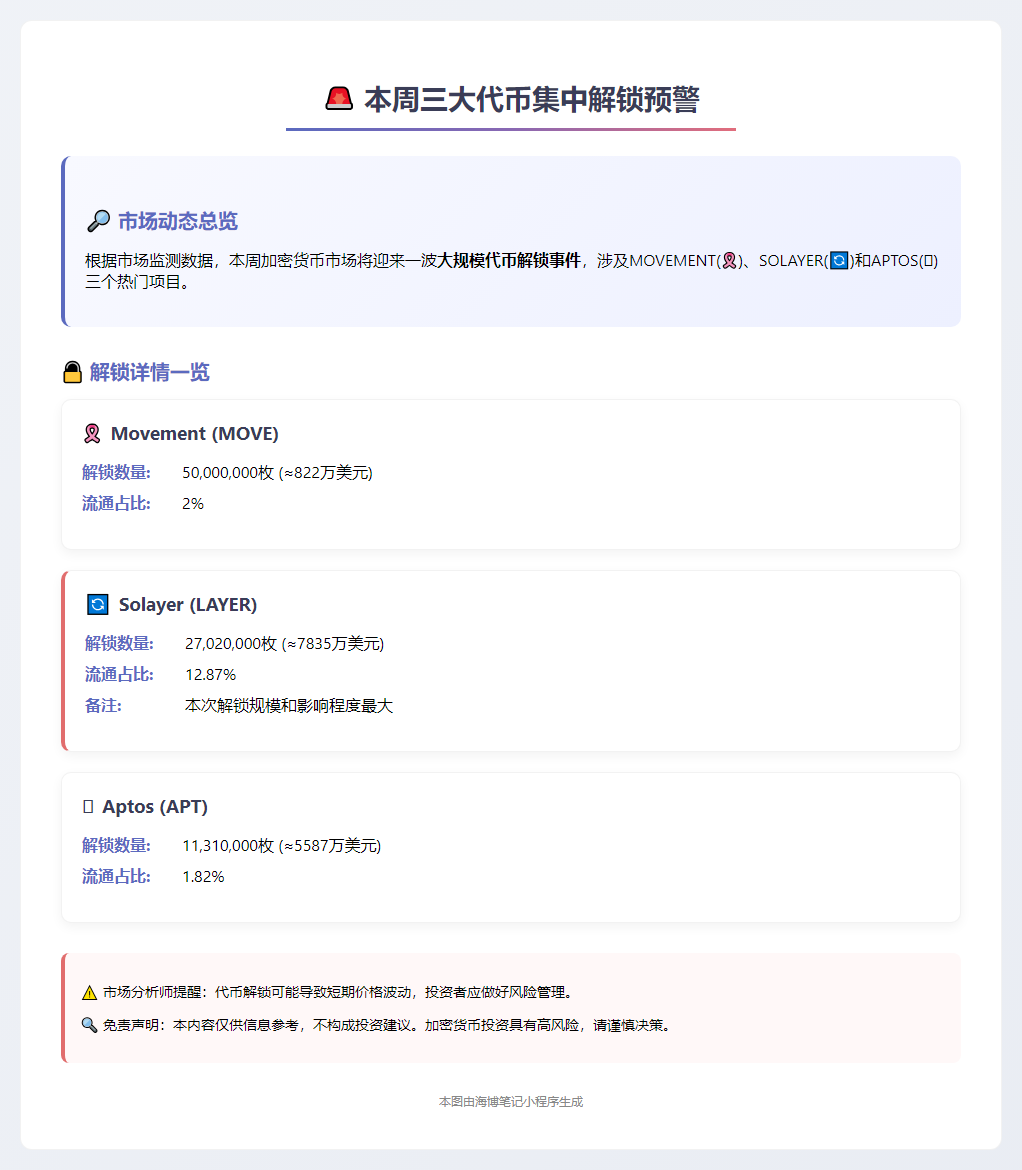The width and height of the screenshot is (1022, 1170).
Task: Click the value 50,000,000枚 (≈822万美元)
Action: click(x=278, y=472)
